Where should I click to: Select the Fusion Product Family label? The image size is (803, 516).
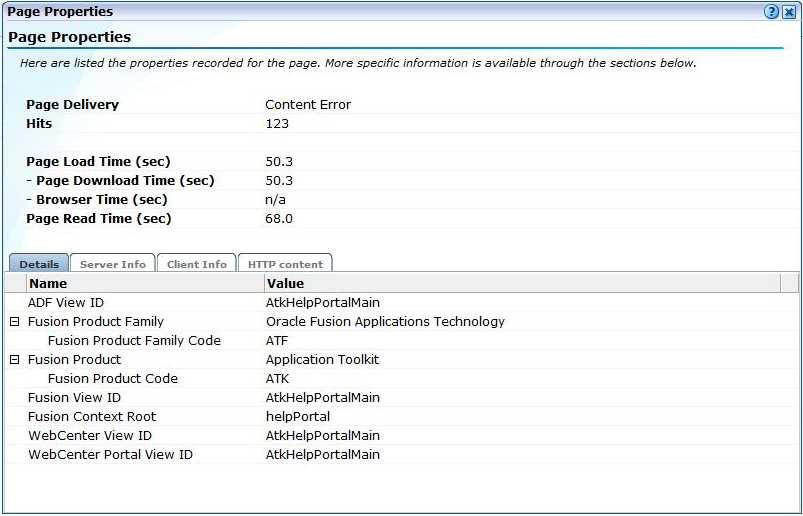[x=96, y=321]
